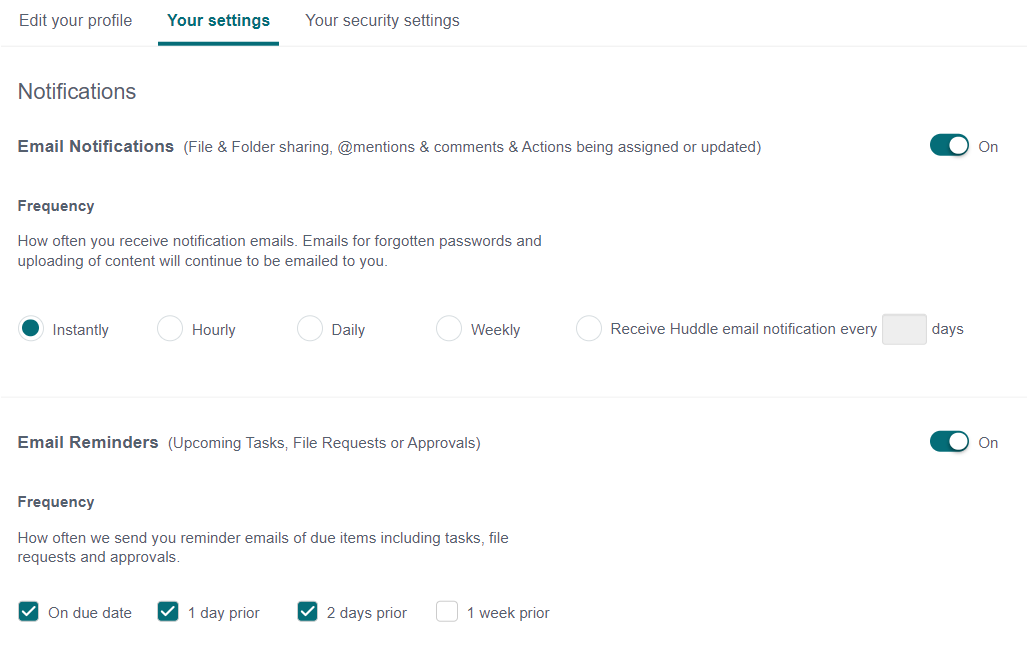The image size is (1027, 645).
Task: Click the bold Email Reminders title
Action: [88, 442]
